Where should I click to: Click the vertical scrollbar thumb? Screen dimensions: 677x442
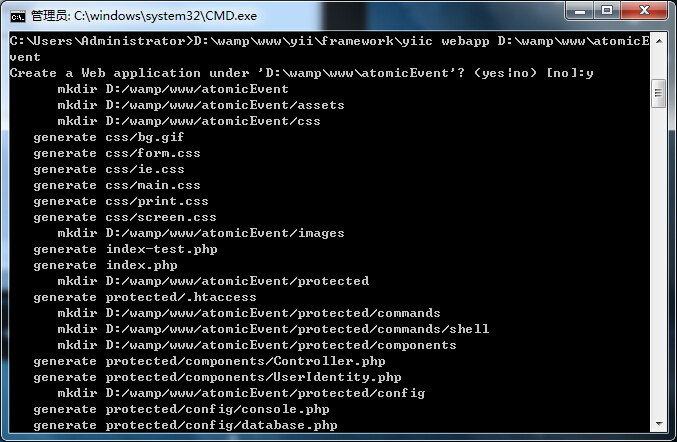pos(658,93)
